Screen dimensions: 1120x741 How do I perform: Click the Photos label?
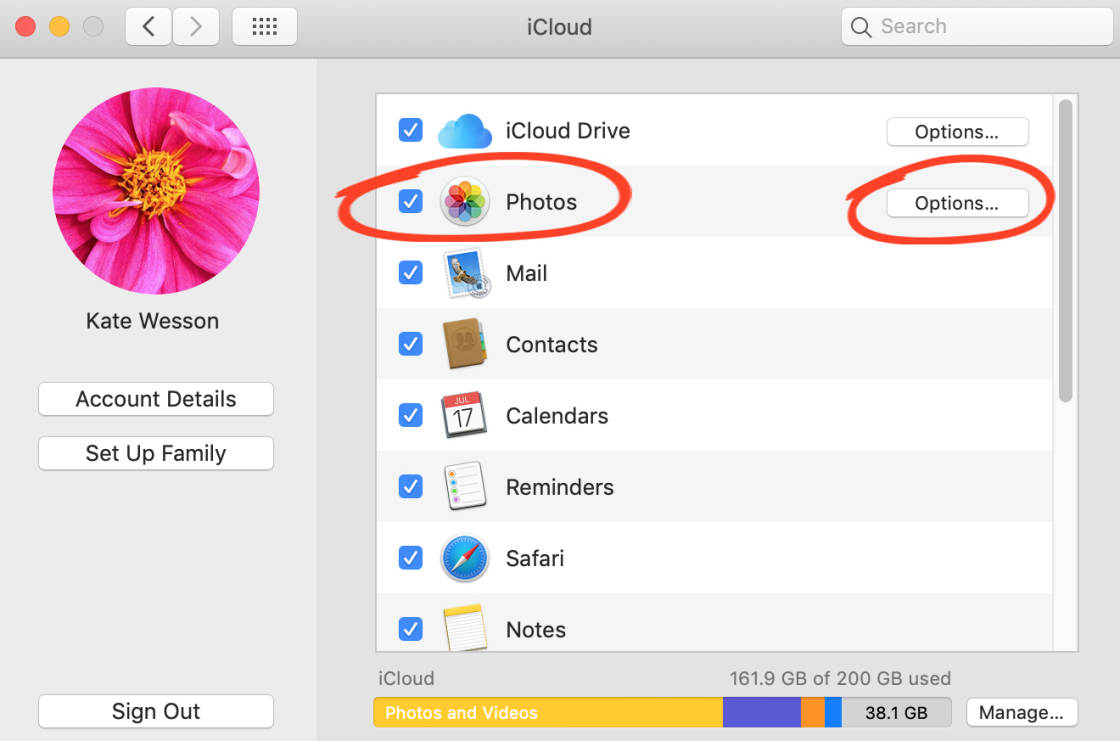[541, 202]
